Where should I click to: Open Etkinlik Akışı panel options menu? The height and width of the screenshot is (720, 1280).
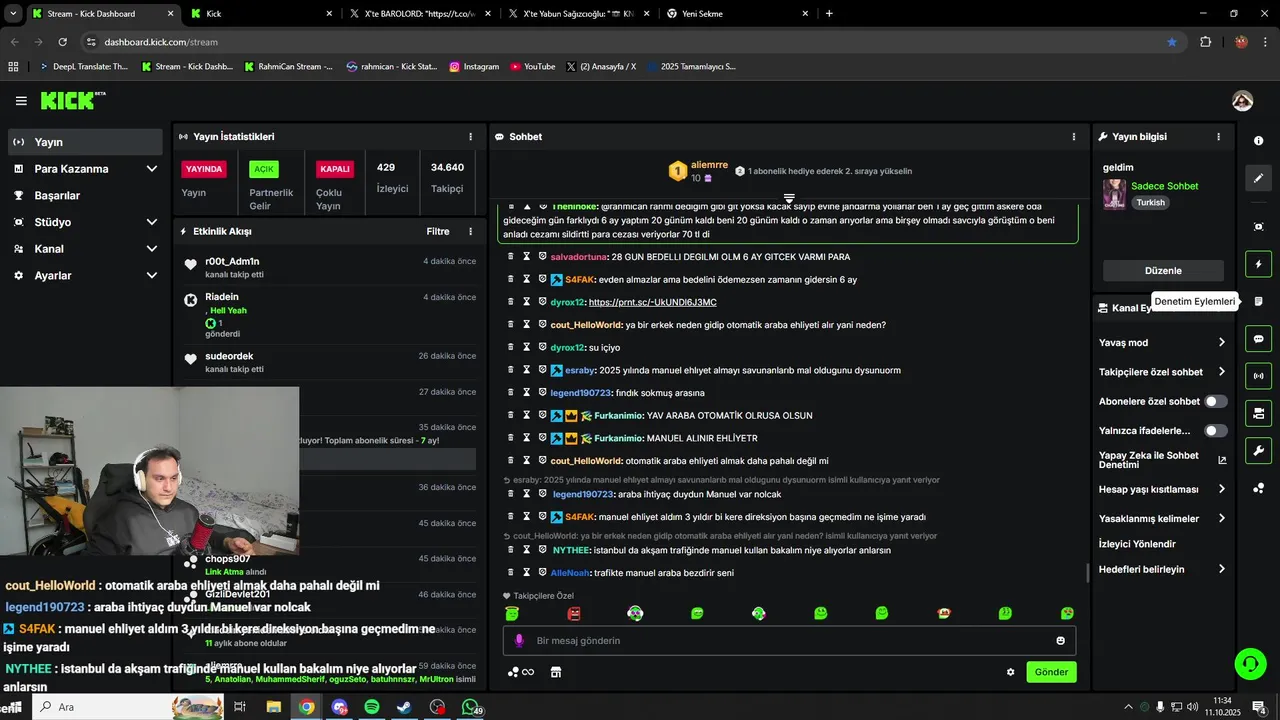[x=470, y=231]
